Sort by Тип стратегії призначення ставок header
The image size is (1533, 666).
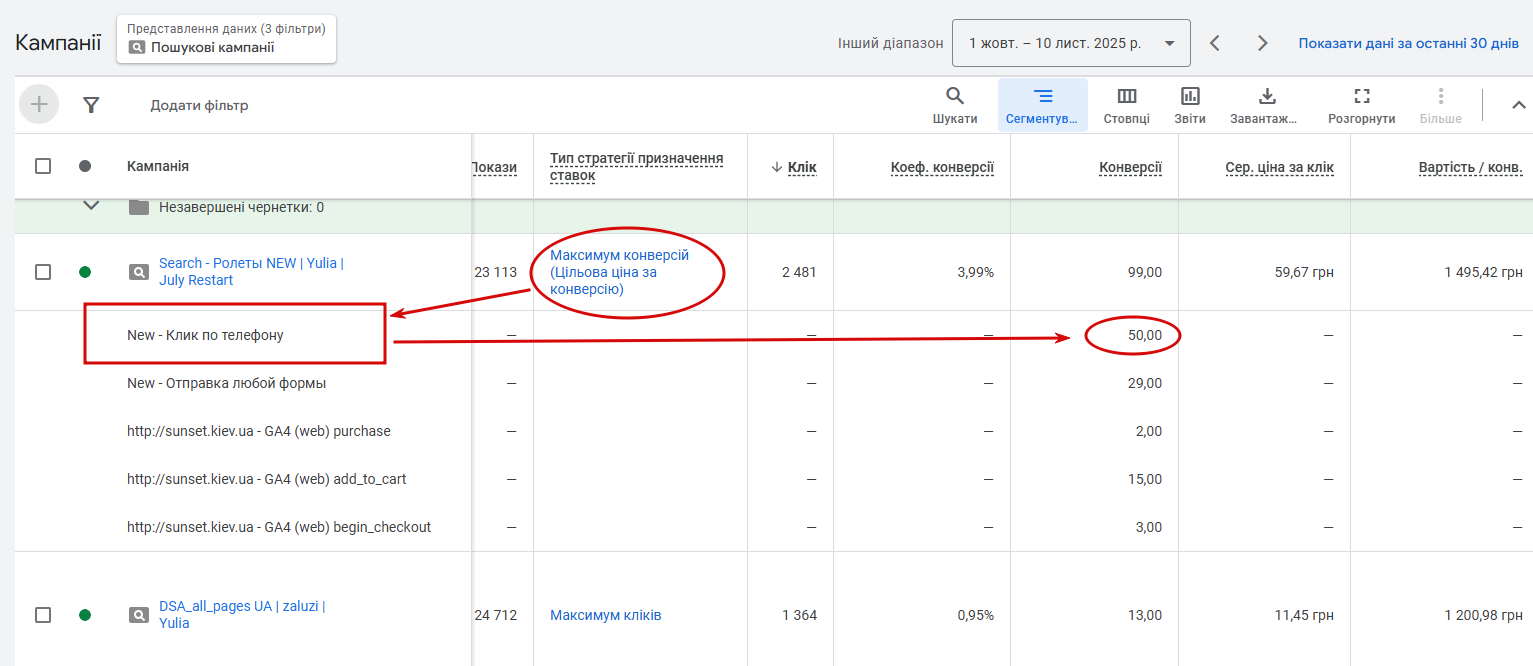coord(637,167)
